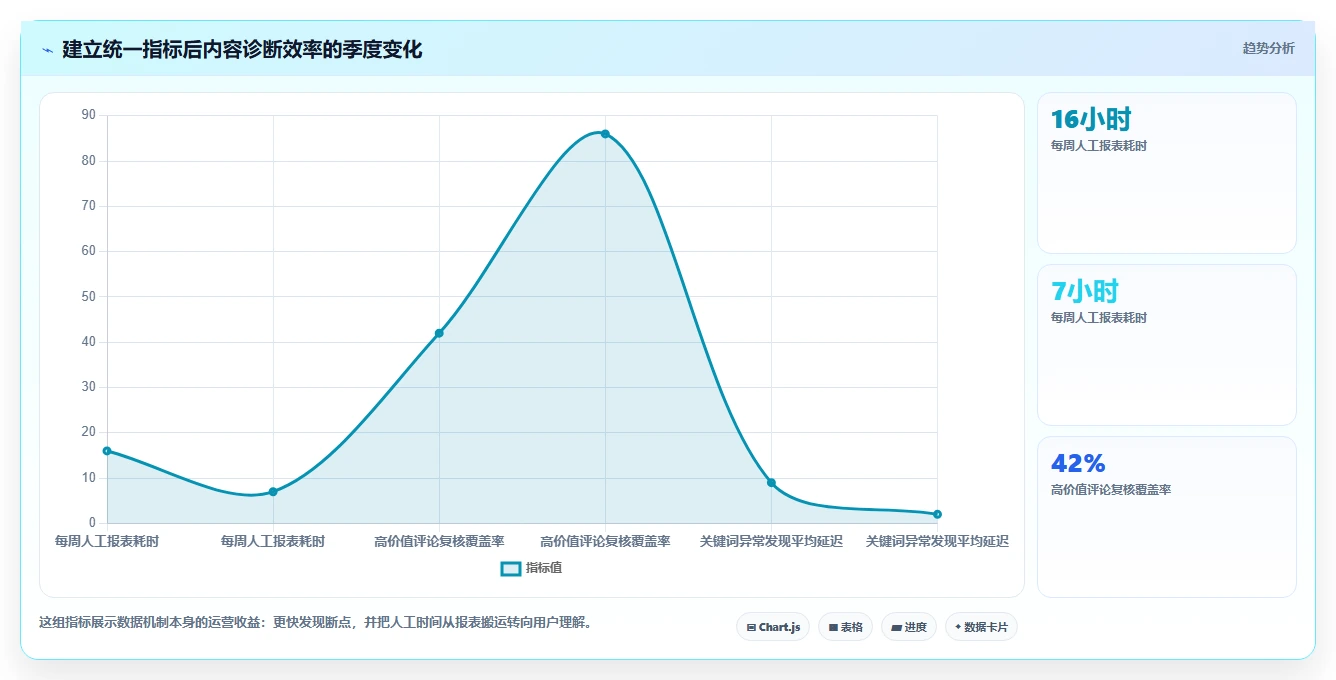Click the title 建立统一指标后内容诊断效率的季度变化
Image resolution: width=1336 pixels, height=680 pixels.
tap(242, 49)
